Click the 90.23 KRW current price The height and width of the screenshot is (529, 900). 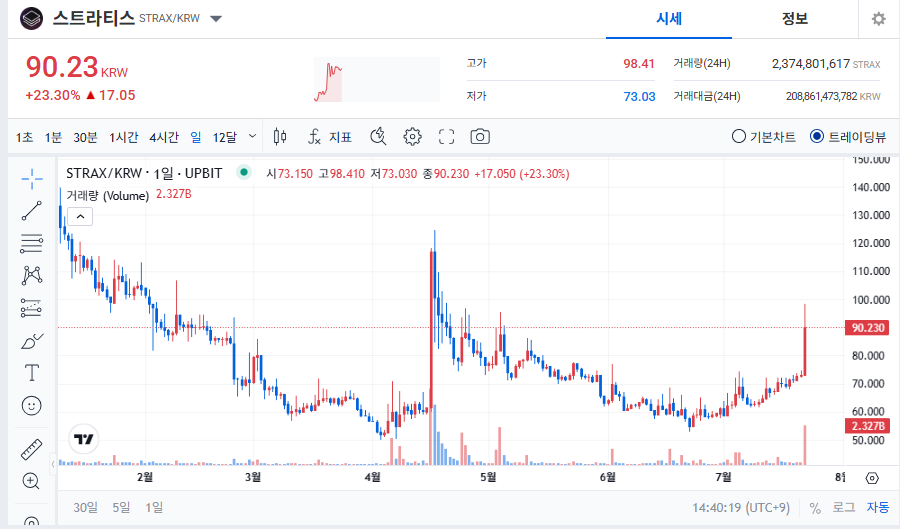point(76,67)
